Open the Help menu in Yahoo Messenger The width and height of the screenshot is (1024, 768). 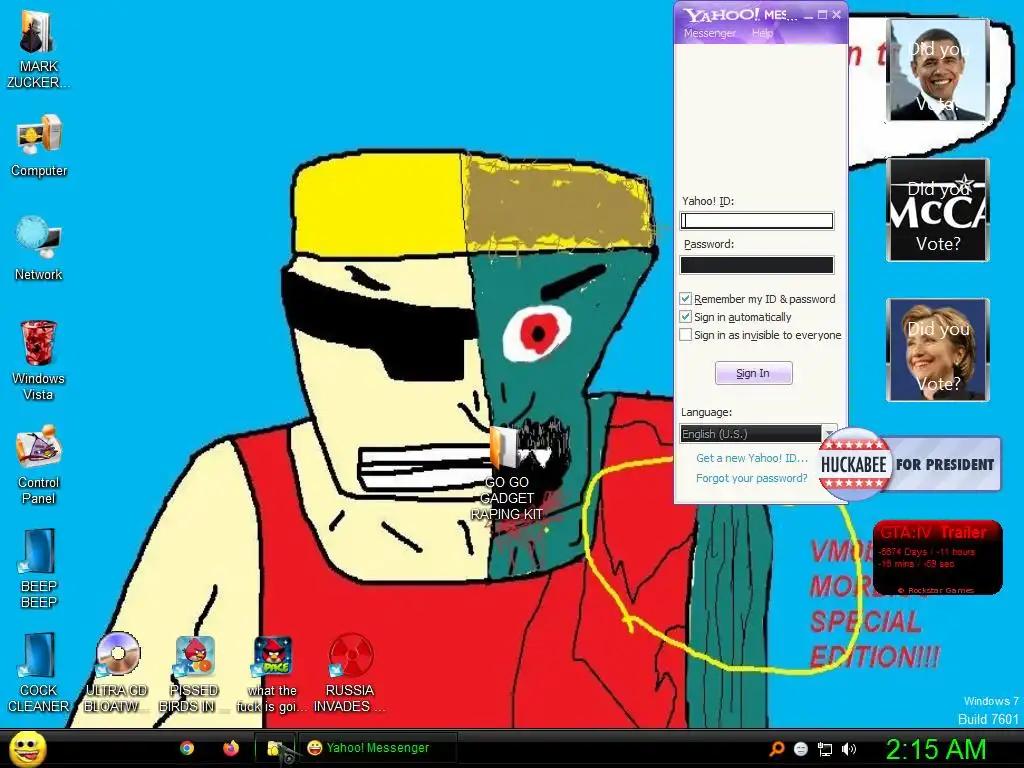[762, 33]
